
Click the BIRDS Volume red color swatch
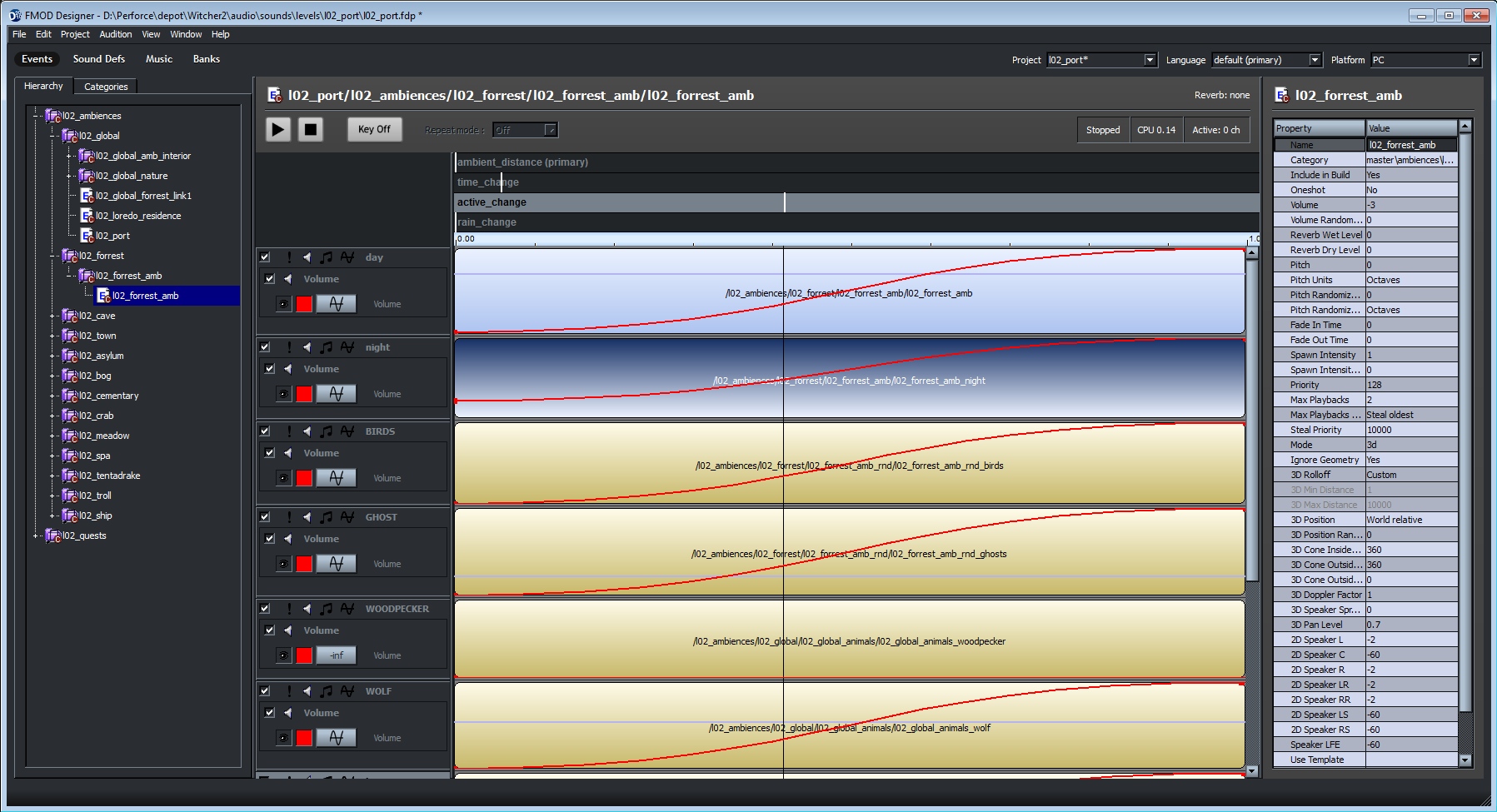pos(304,478)
